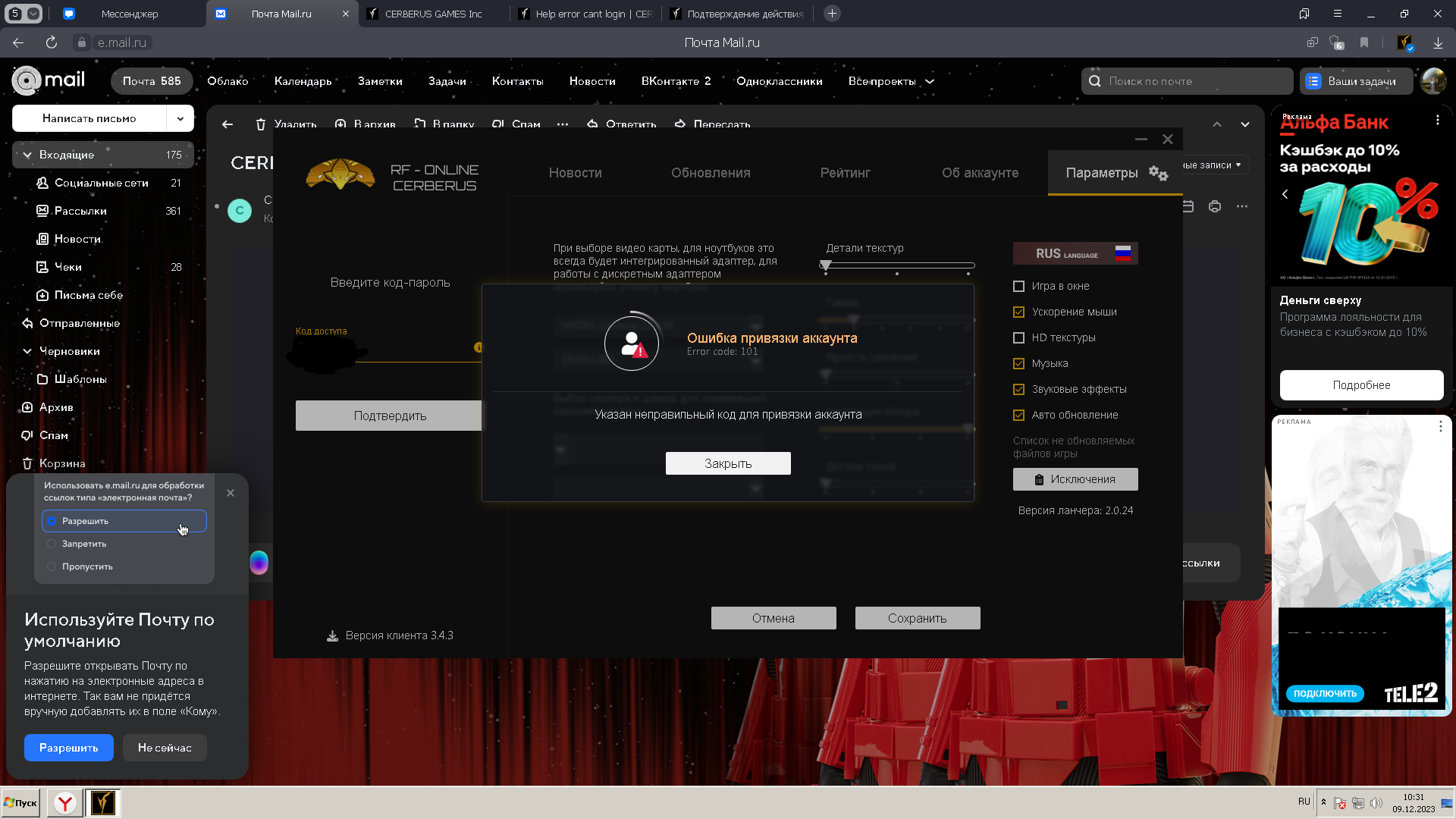Image resolution: width=1456 pixels, height=819 pixels.
Task: Enable the HD textures checkbox
Action: pyautogui.click(x=1018, y=337)
